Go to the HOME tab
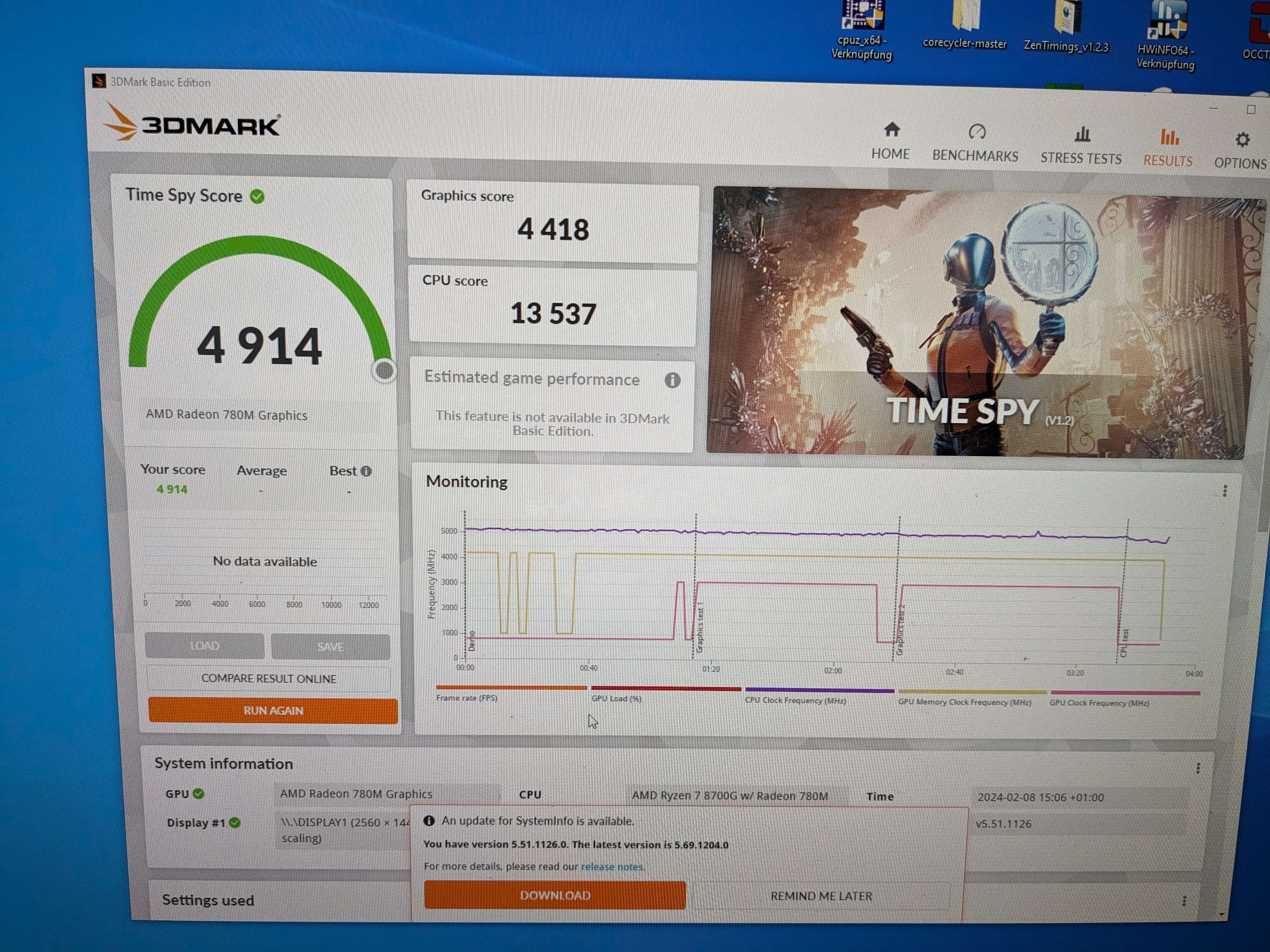 (x=890, y=141)
